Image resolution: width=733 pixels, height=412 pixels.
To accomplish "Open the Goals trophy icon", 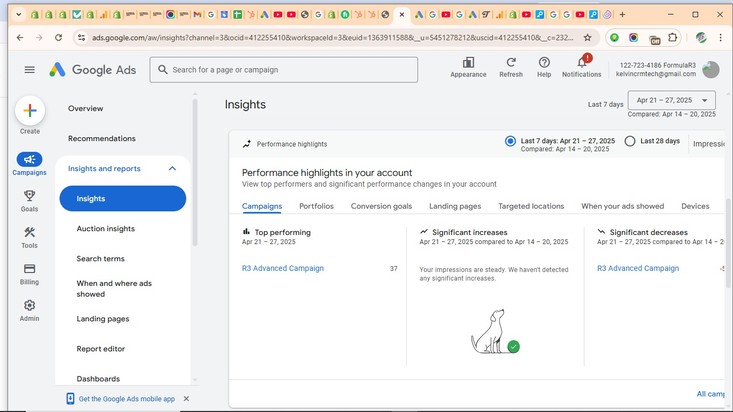I will coord(29,196).
